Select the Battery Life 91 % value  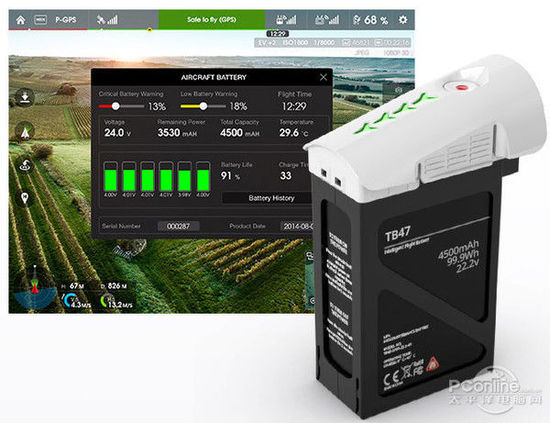point(230,175)
